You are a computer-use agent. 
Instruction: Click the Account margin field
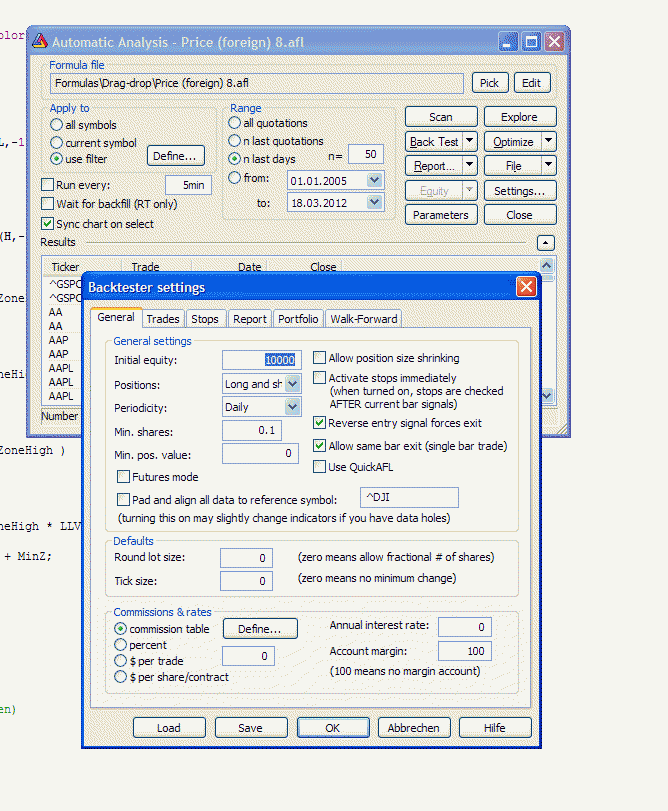tap(465, 652)
